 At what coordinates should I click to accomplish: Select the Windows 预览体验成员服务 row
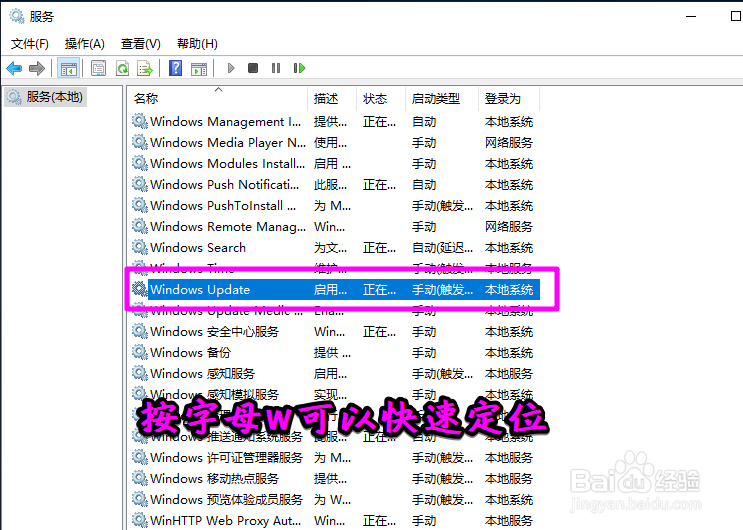(335, 499)
